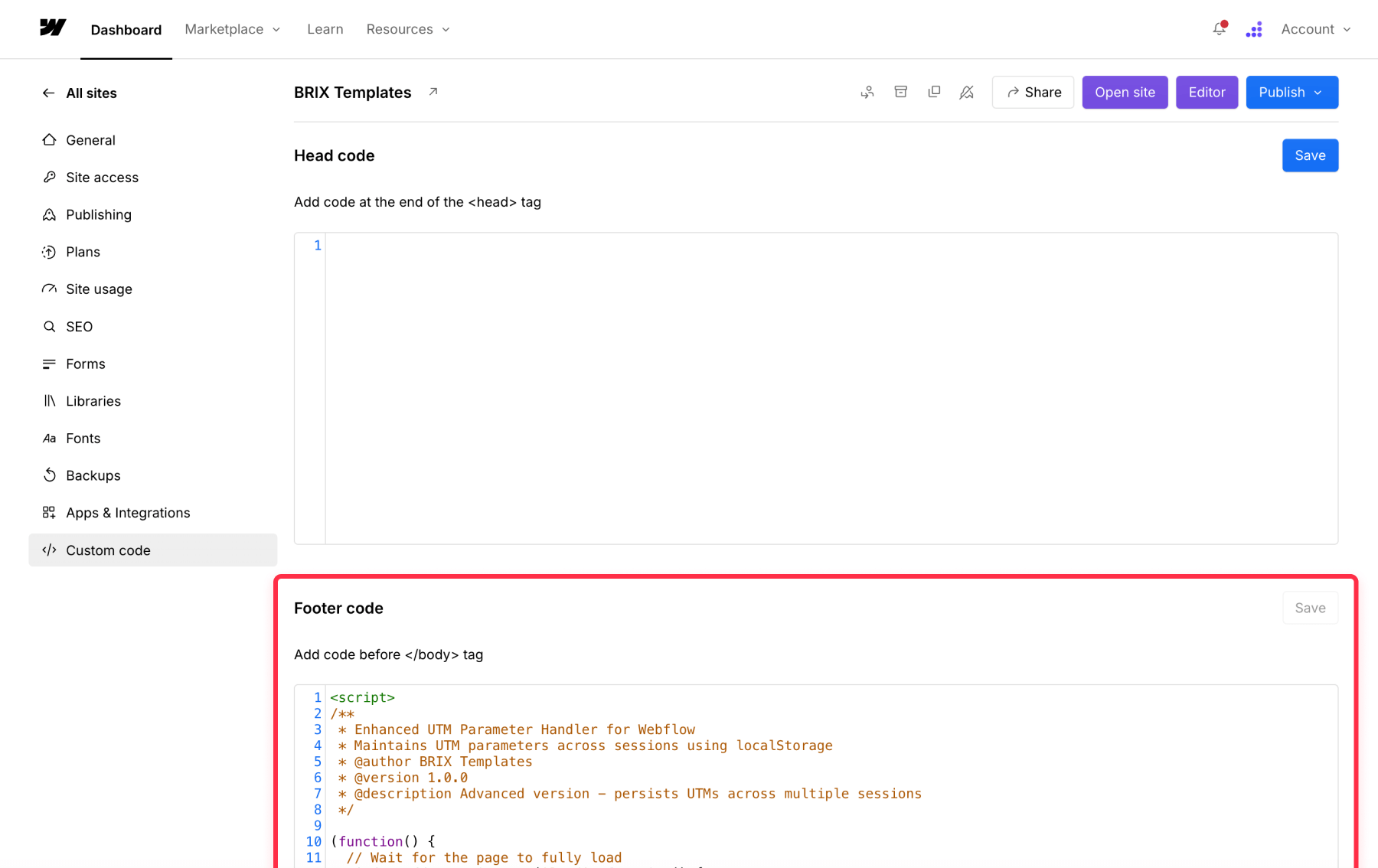Open SEO via magnifier icon

click(50, 326)
